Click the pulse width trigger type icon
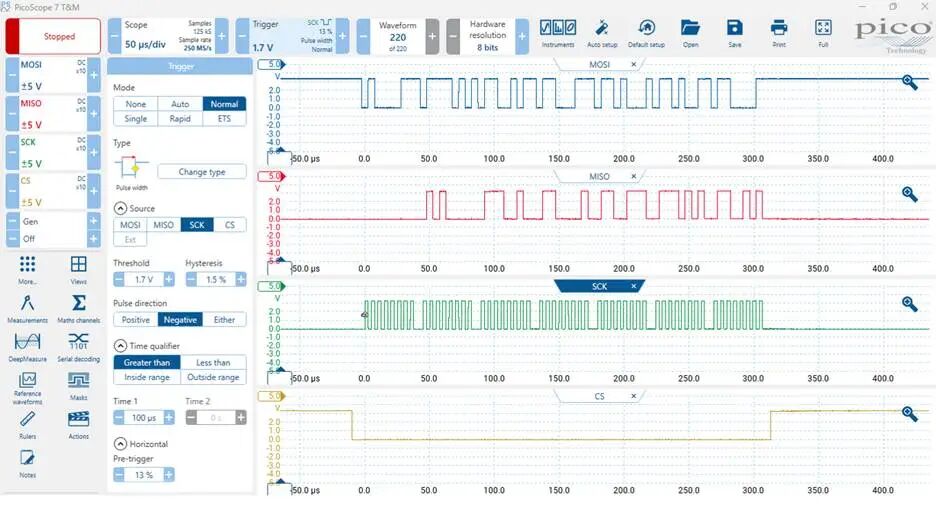This screenshot has height=507, width=936. pyautogui.click(x=132, y=168)
